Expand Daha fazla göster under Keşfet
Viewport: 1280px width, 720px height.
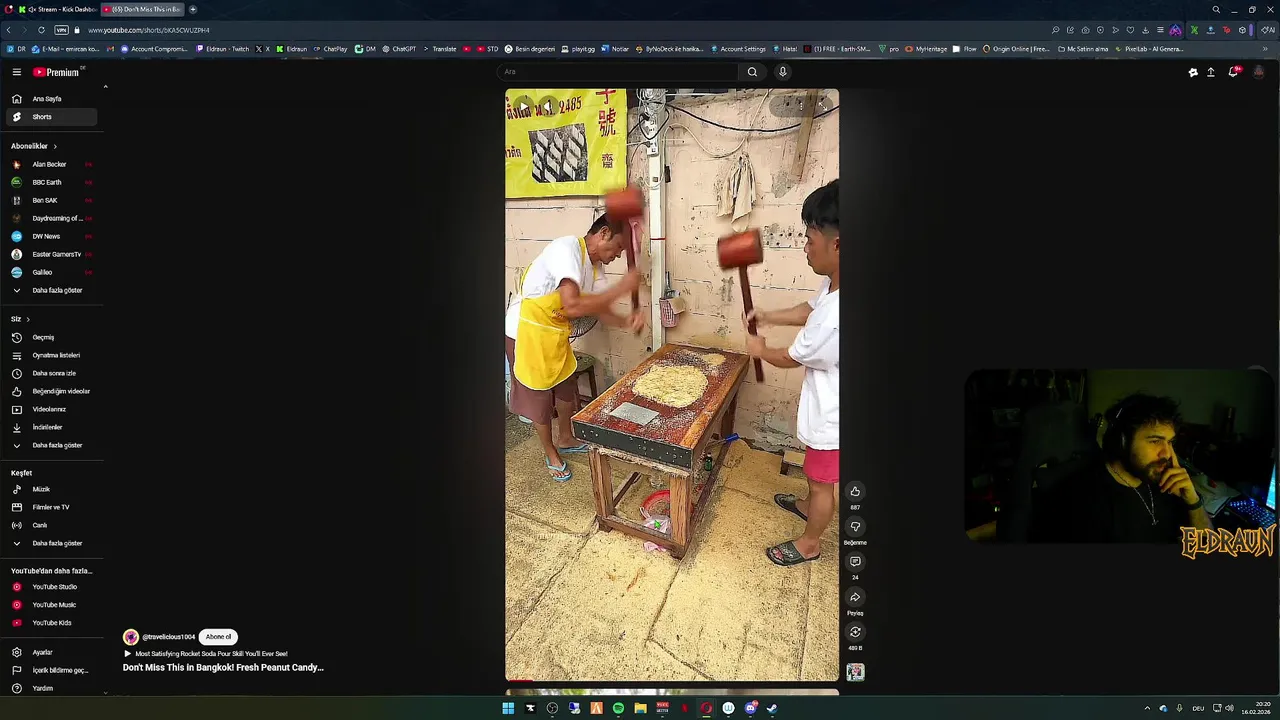[x=49, y=543]
